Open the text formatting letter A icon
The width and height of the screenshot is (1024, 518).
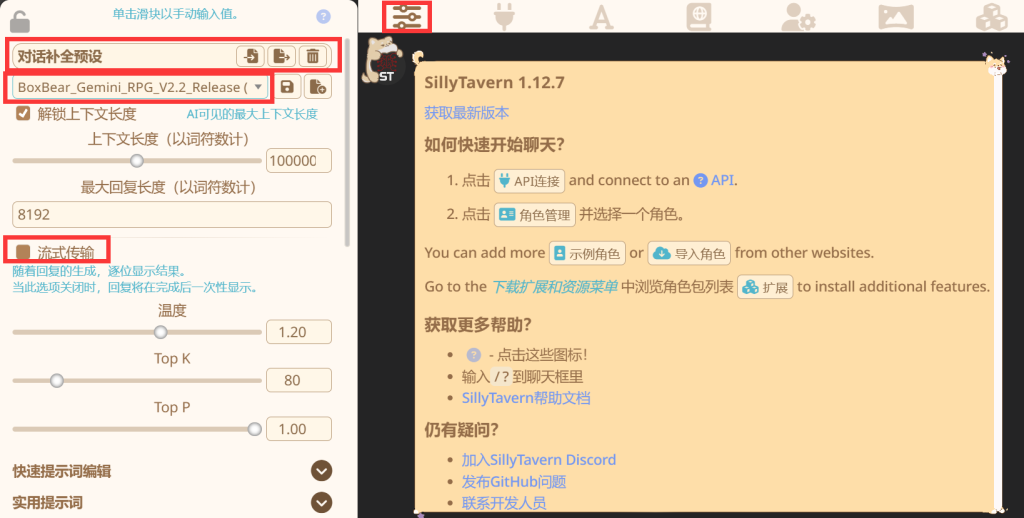601,17
